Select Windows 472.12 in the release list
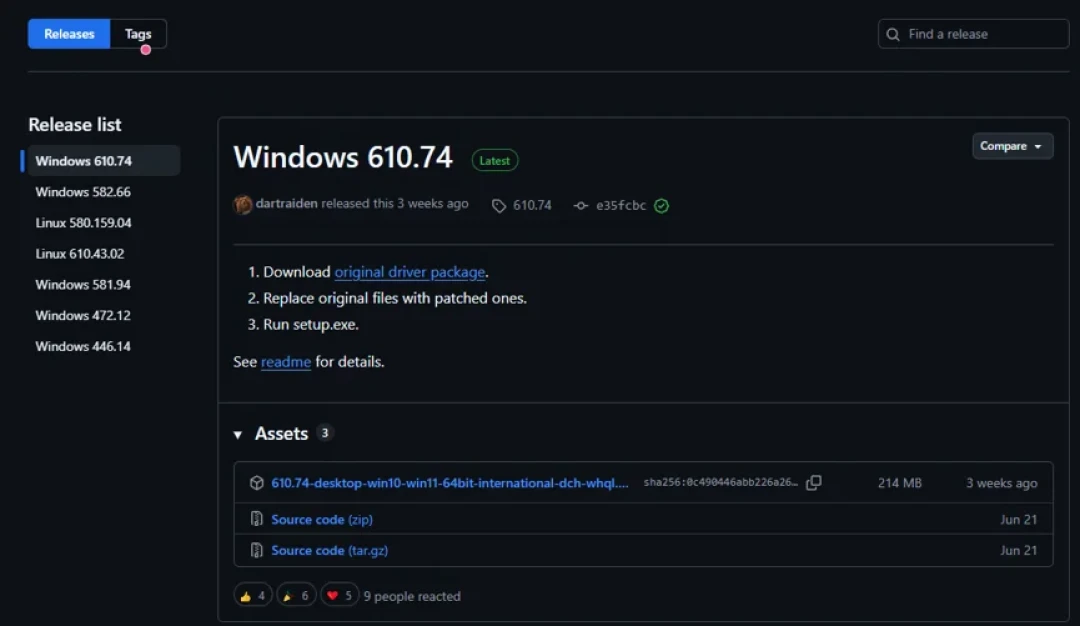Screen dimensions: 1080x626 pos(83,316)
